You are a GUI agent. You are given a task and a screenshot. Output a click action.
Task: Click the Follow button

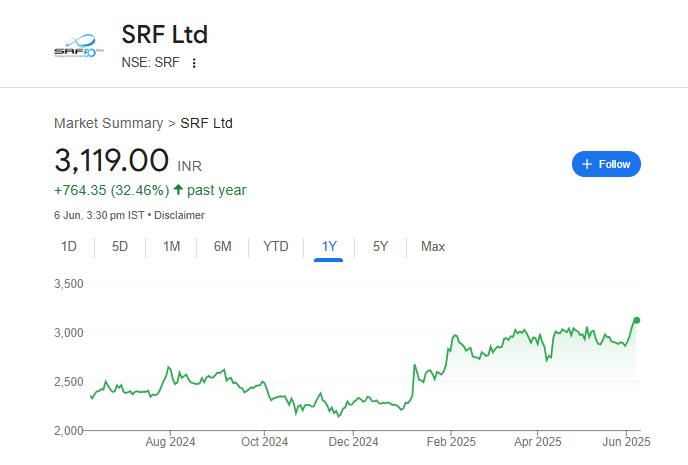[x=606, y=164]
